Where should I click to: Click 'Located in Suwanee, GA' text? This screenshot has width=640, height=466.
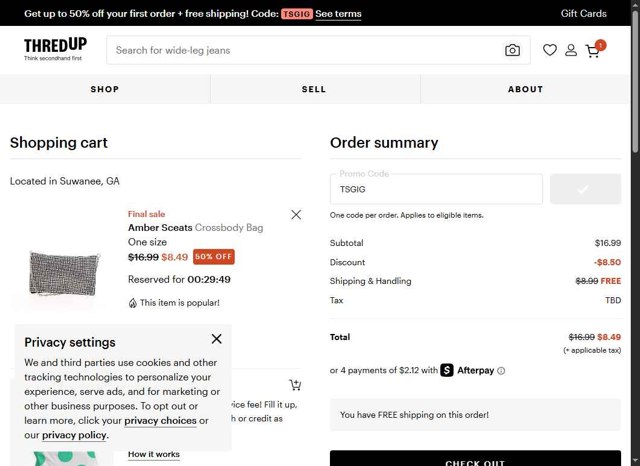pyautogui.click(x=65, y=181)
